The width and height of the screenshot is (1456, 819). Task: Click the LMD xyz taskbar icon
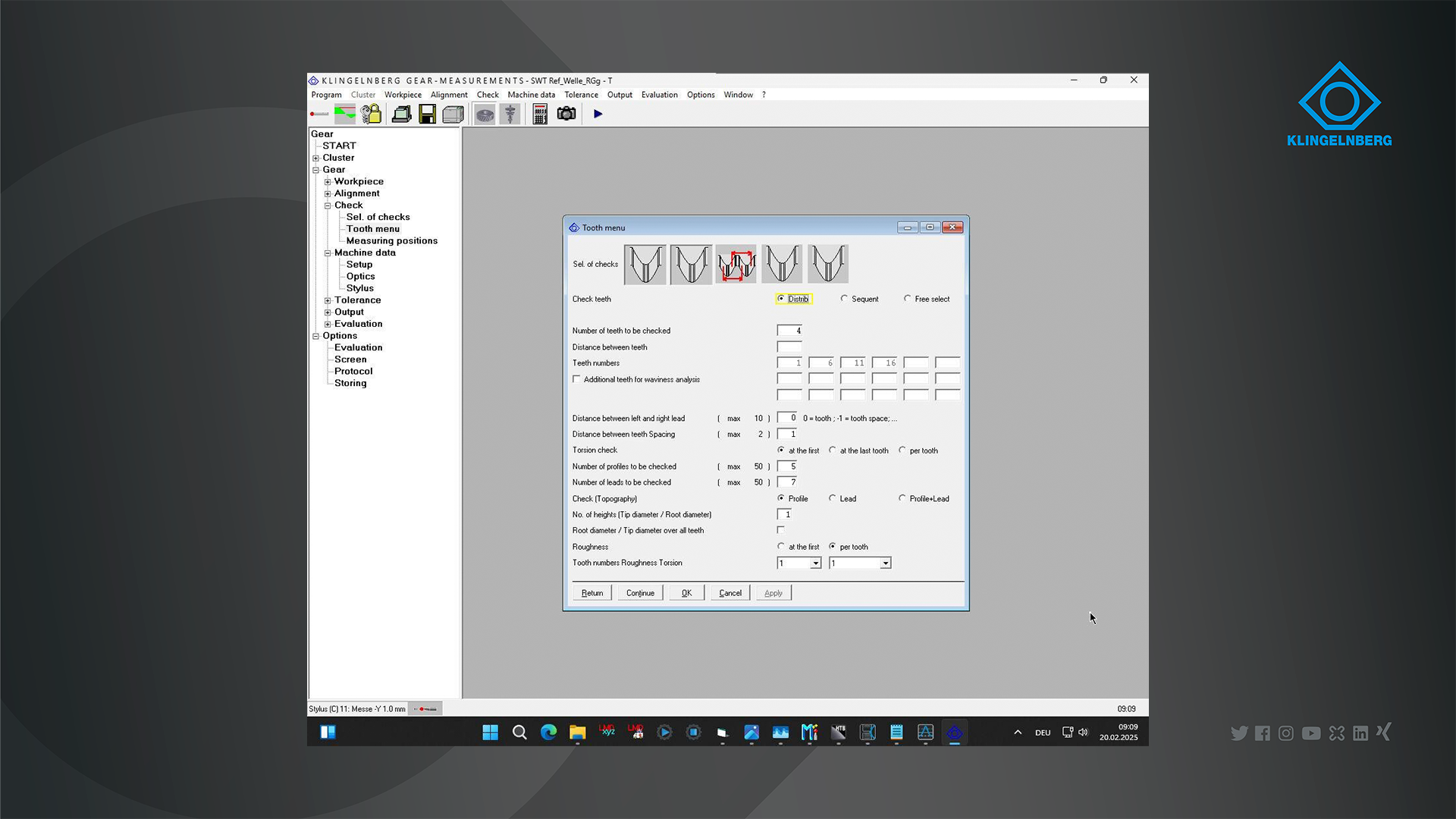tap(607, 732)
